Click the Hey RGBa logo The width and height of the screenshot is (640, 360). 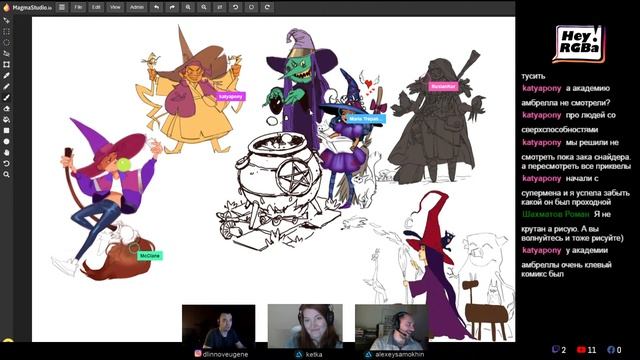pyautogui.click(x=579, y=44)
